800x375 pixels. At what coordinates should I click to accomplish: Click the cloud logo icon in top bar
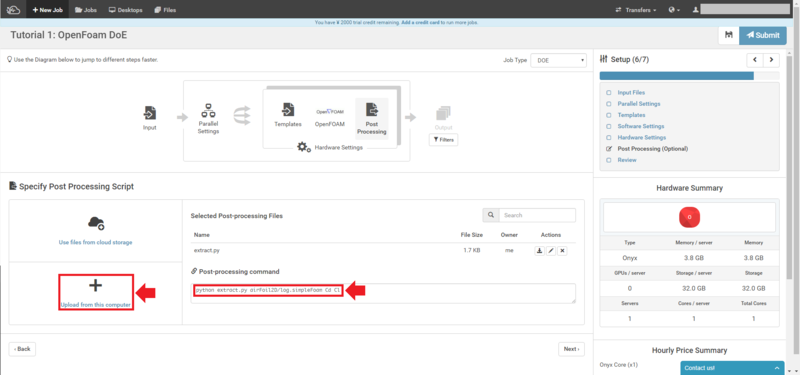coord(14,10)
